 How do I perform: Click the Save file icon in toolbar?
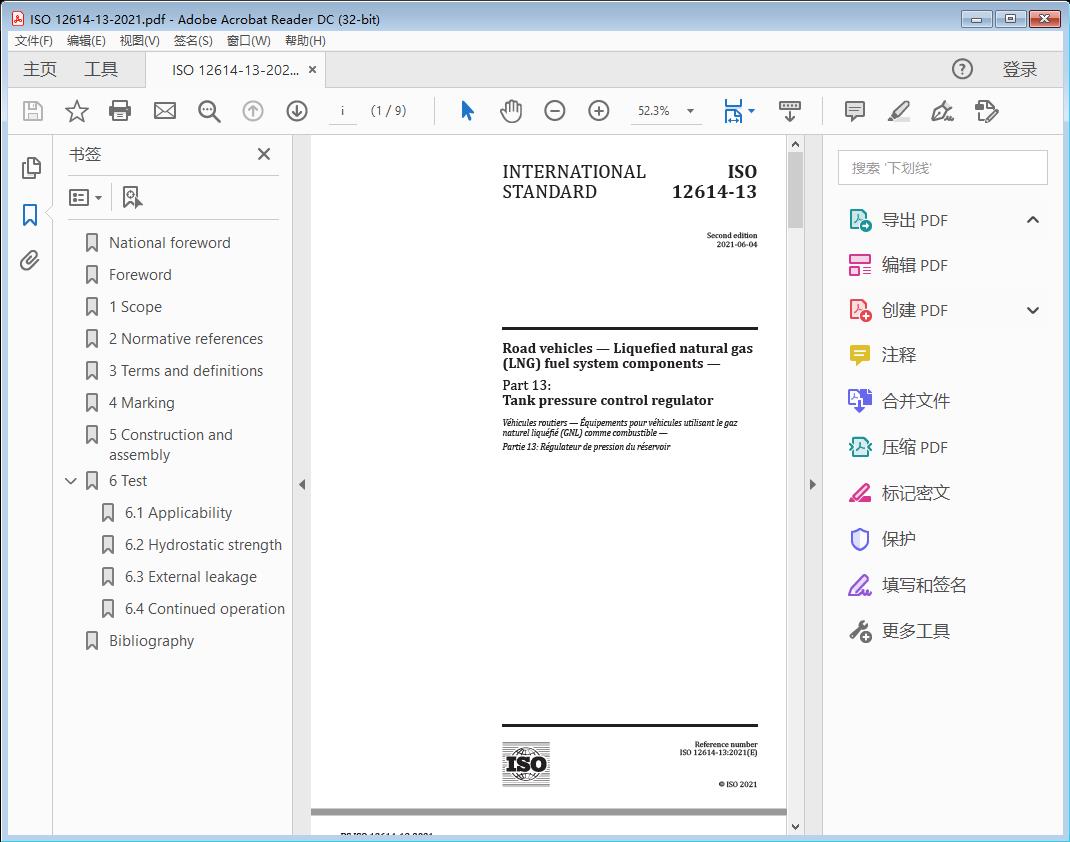pyautogui.click(x=33, y=111)
